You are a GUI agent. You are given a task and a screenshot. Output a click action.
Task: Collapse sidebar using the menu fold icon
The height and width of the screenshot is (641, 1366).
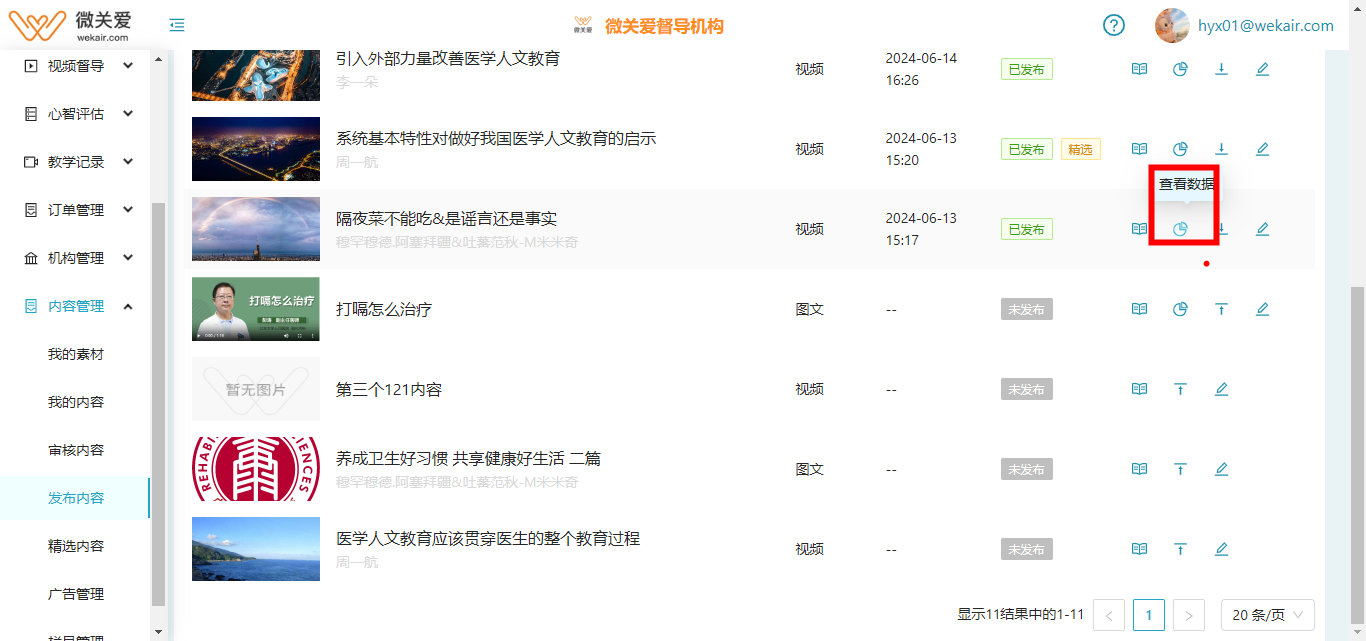tap(177, 26)
